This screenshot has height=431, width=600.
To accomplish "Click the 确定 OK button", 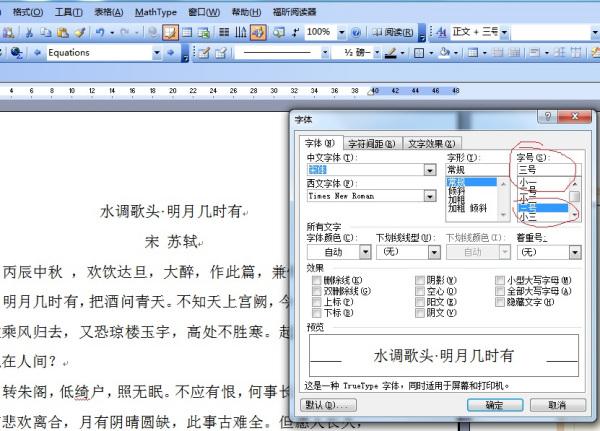I will pyautogui.click(x=494, y=405).
